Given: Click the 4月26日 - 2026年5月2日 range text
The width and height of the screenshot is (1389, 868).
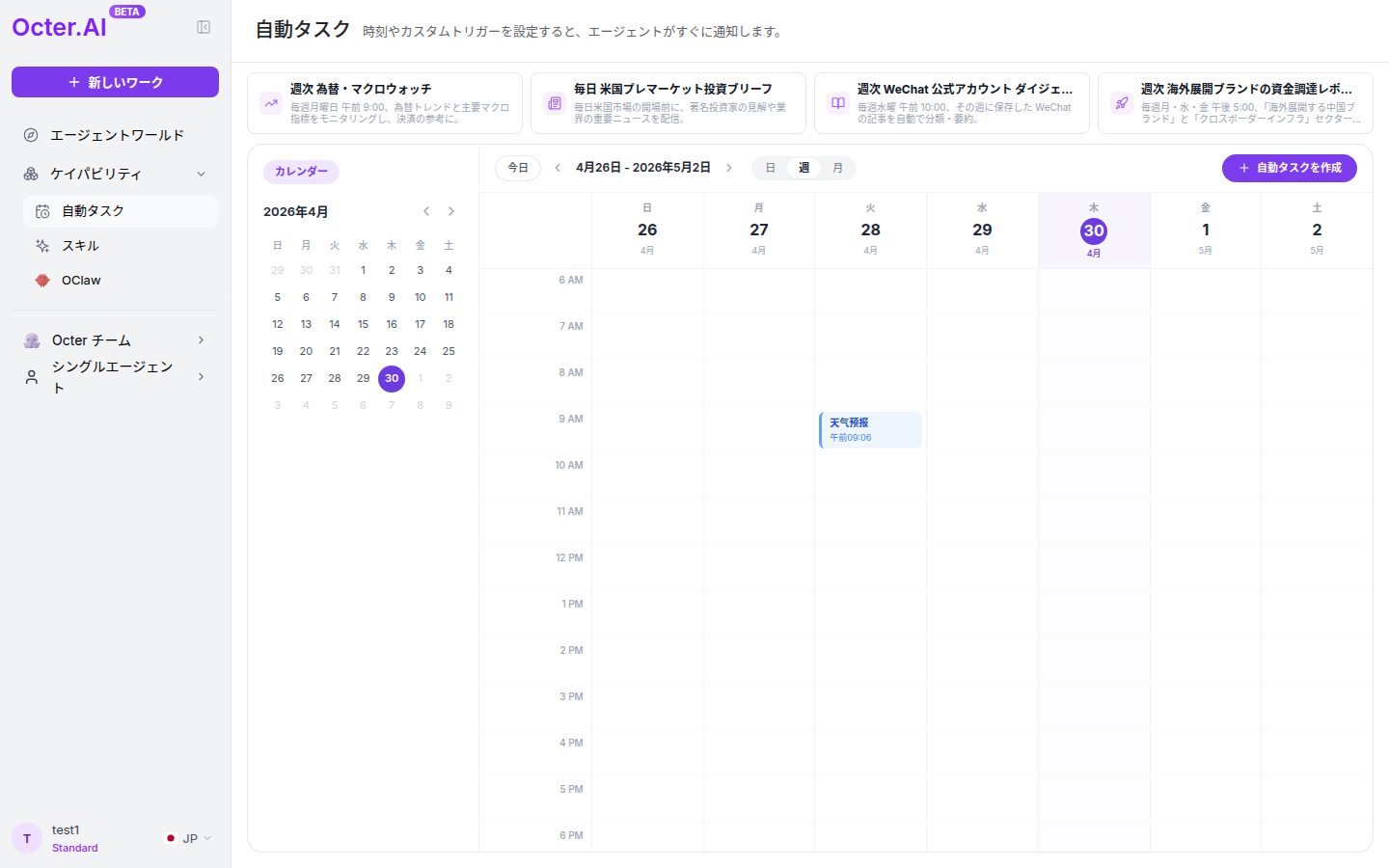Looking at the screenshot, I should (x=643, y=168).
